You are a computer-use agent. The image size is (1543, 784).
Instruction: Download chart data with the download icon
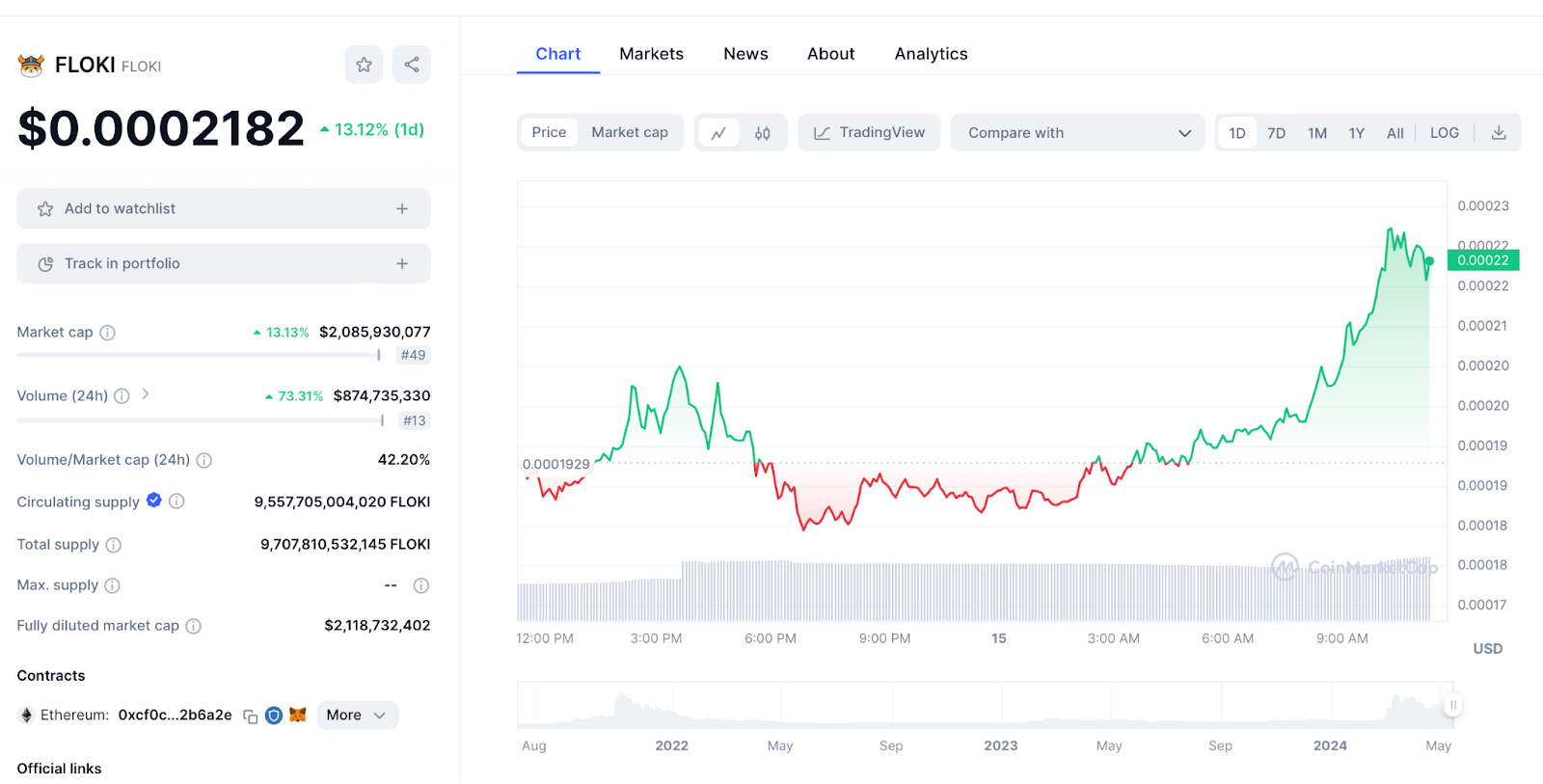tap(1499, 133)
